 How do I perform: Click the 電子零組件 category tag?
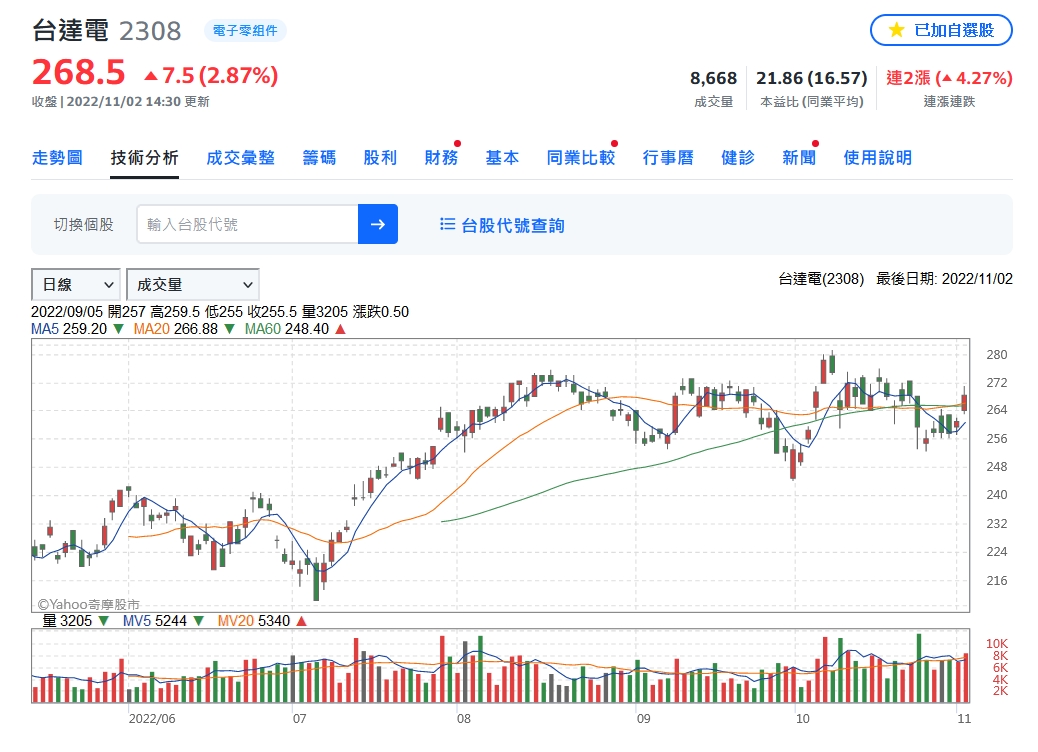(x=245, y=30)
